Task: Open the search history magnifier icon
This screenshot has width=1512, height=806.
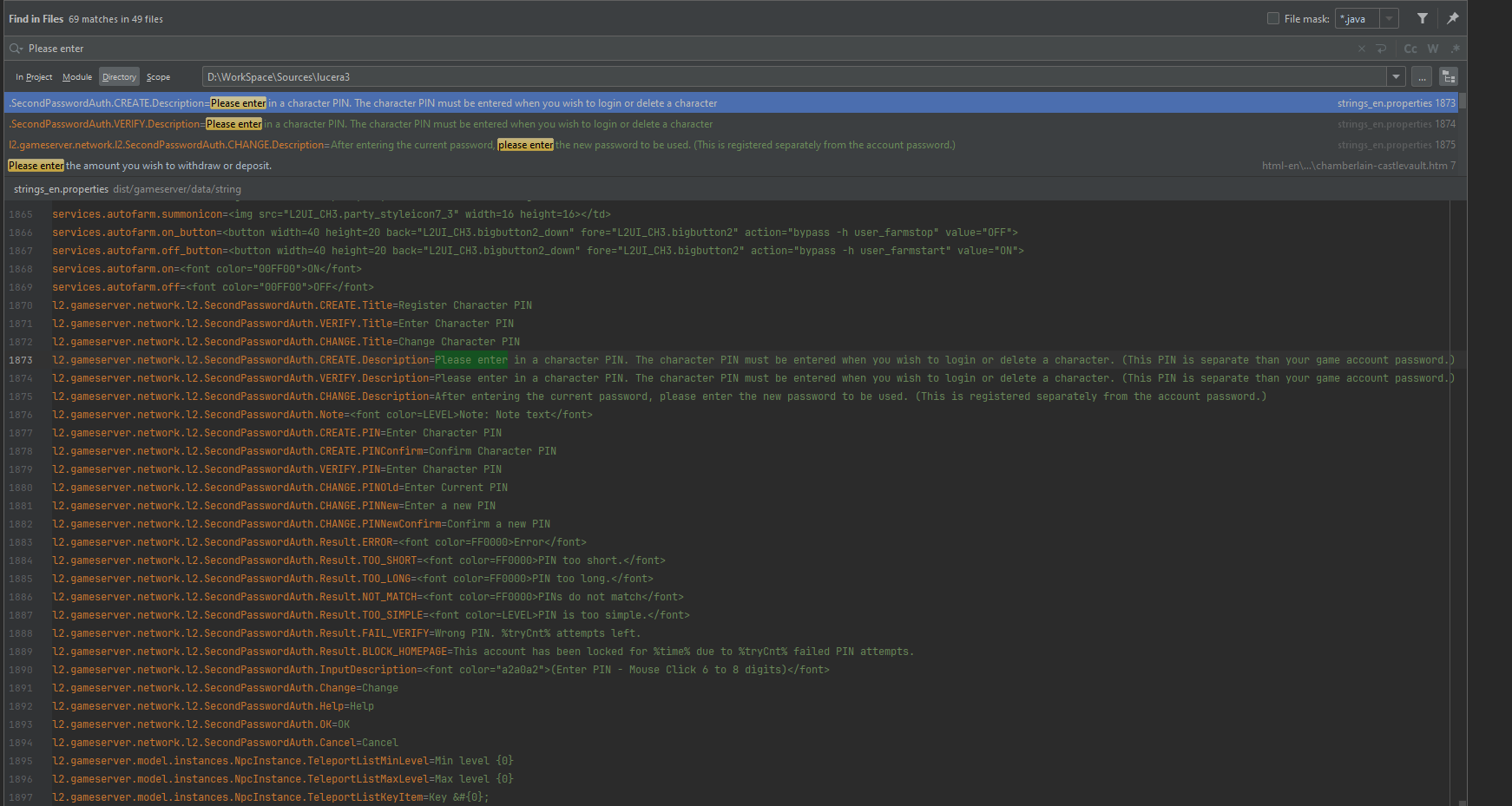Action: tap(16, 49)
